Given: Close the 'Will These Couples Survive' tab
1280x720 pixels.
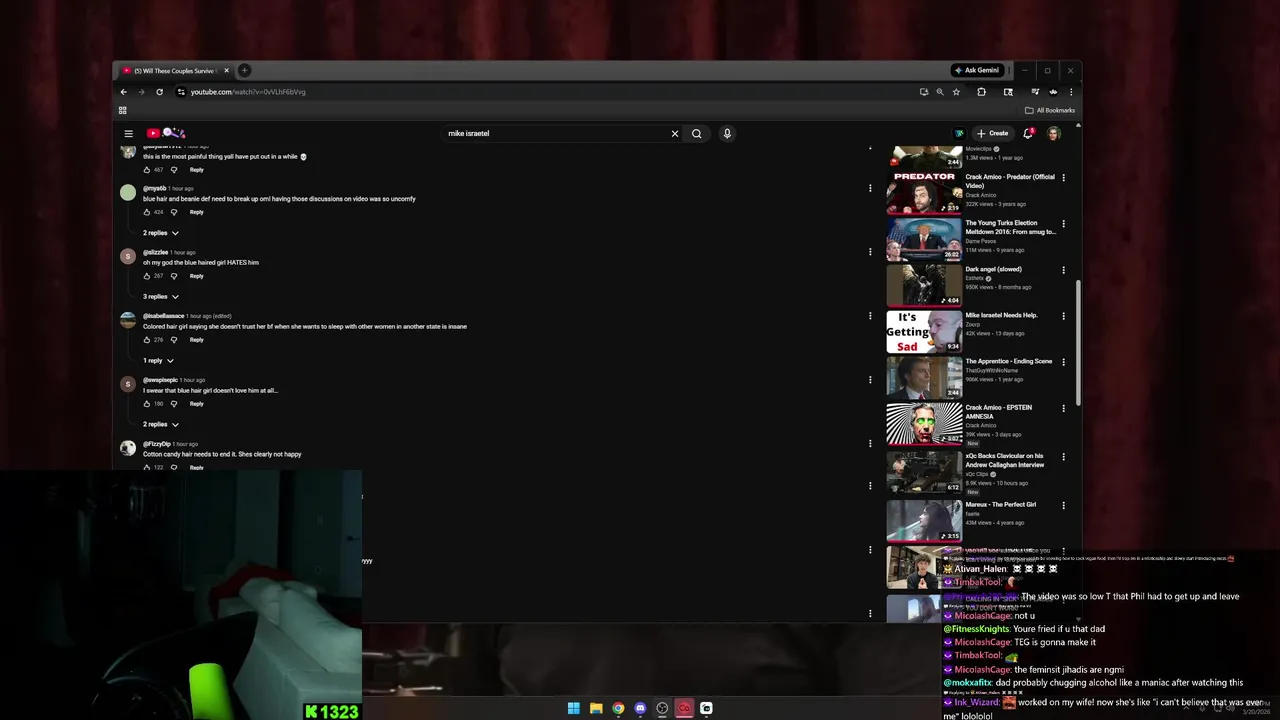Looking at the screenshot, I should point(226,71).
